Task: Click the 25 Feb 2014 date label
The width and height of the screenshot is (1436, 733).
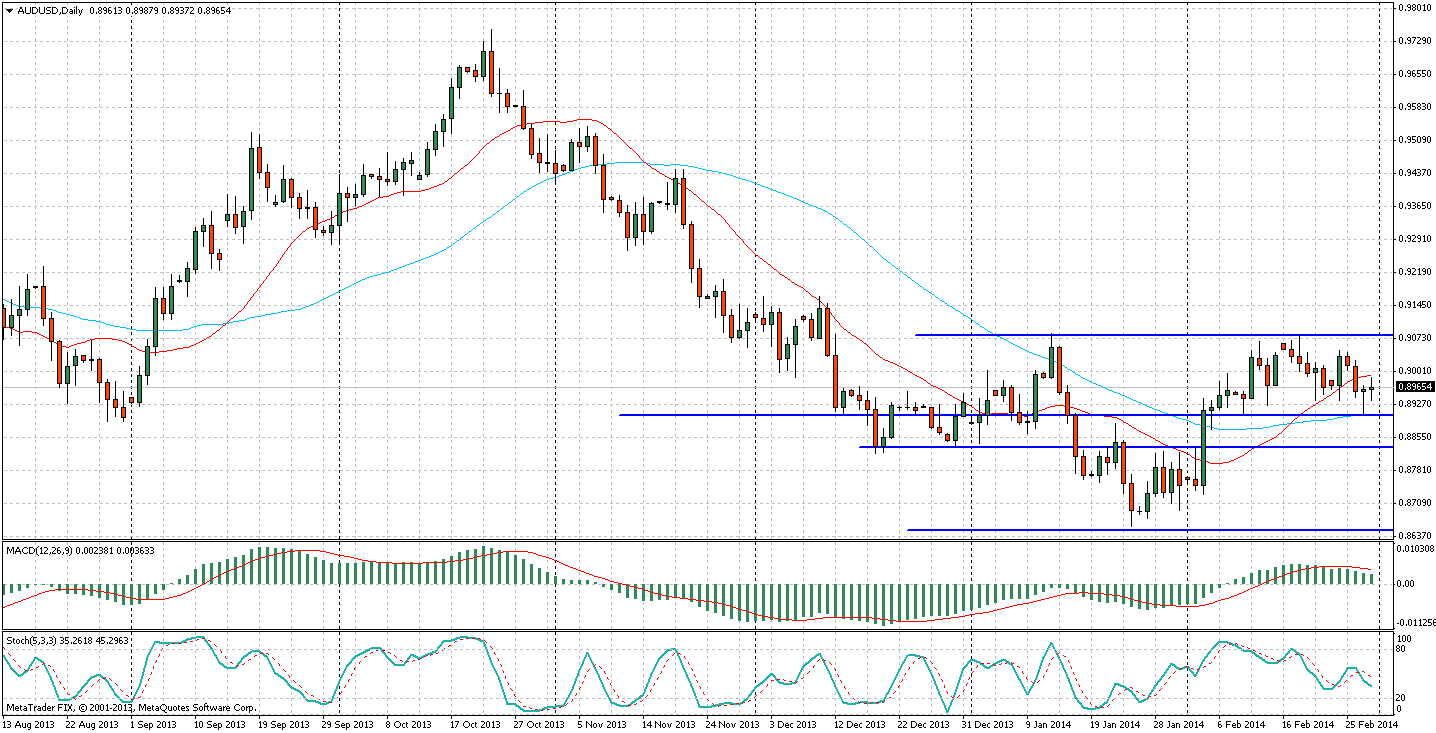Action: tap(1369, 723)
